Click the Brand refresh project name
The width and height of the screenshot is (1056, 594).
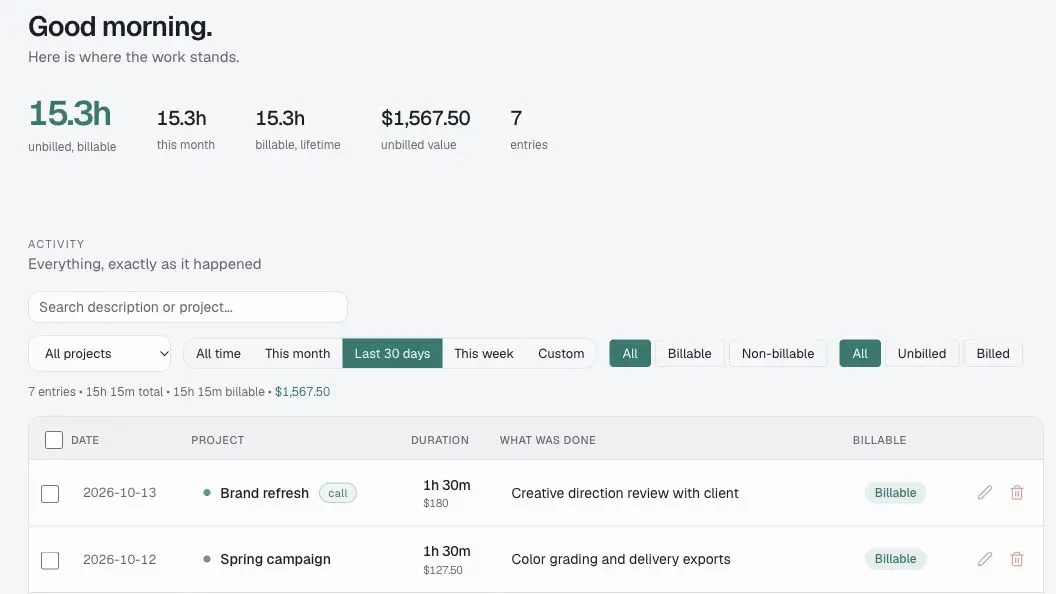pyautogui.click(x=265, y=493)
